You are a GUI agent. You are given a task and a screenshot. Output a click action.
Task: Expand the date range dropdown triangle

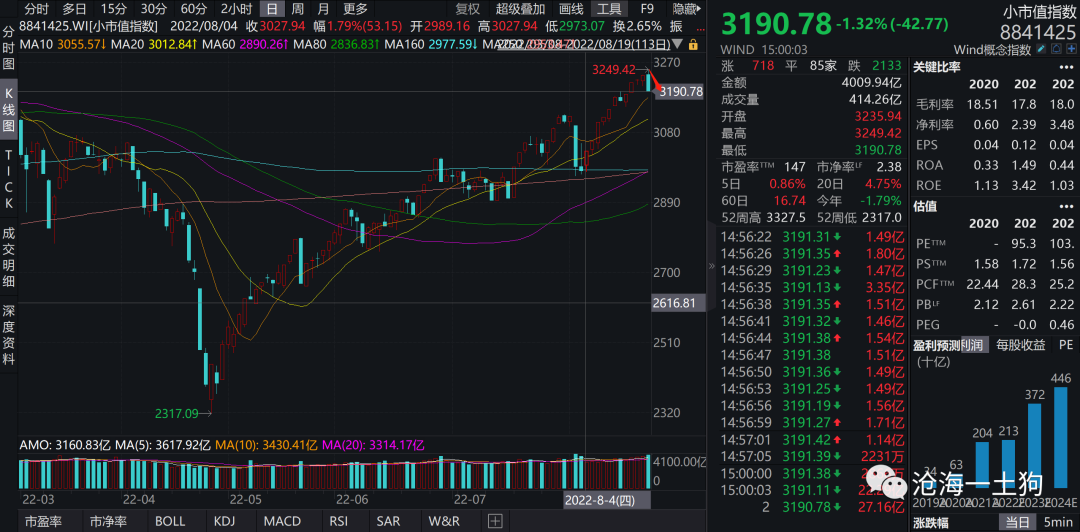pyautogui.click(x=677, y=43)
